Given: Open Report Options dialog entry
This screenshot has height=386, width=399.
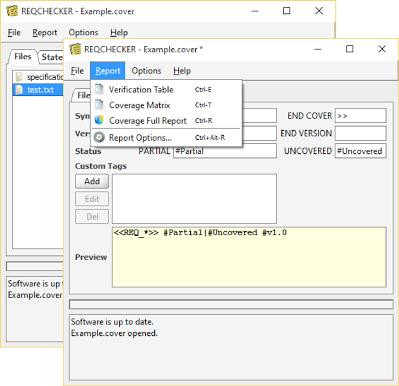Looking at the screenshot, I should (166, 137).
